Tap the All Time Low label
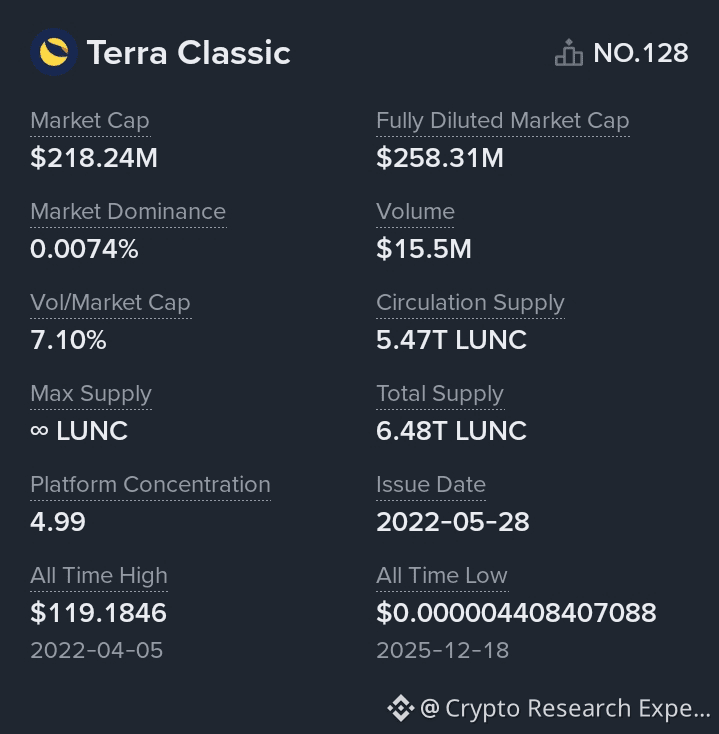Image resolution: width=719 pixels, height=734 pixels. point(441,576)
